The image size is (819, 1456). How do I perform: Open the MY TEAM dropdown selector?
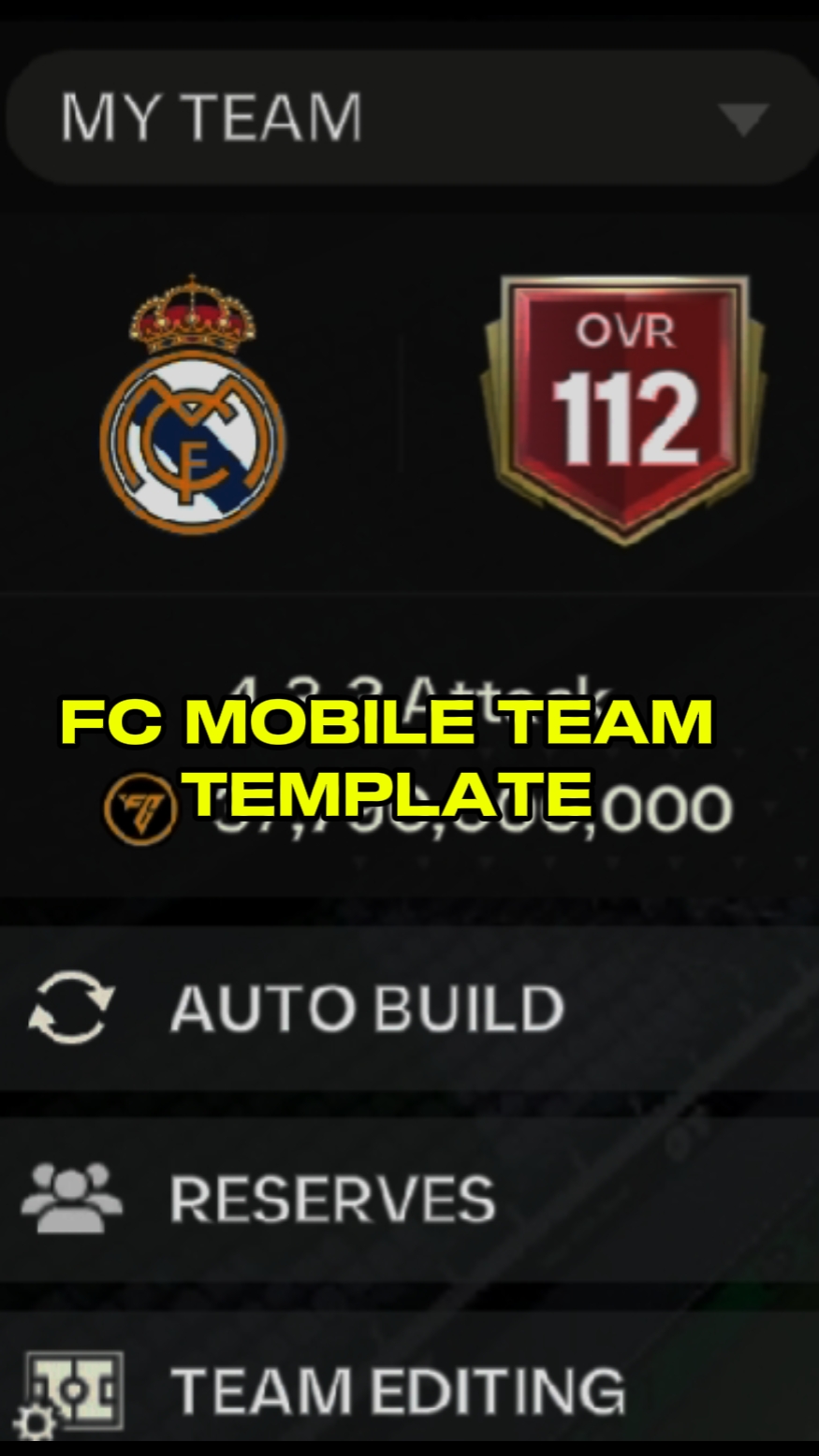pyautogui.click(x=410, y=118)
